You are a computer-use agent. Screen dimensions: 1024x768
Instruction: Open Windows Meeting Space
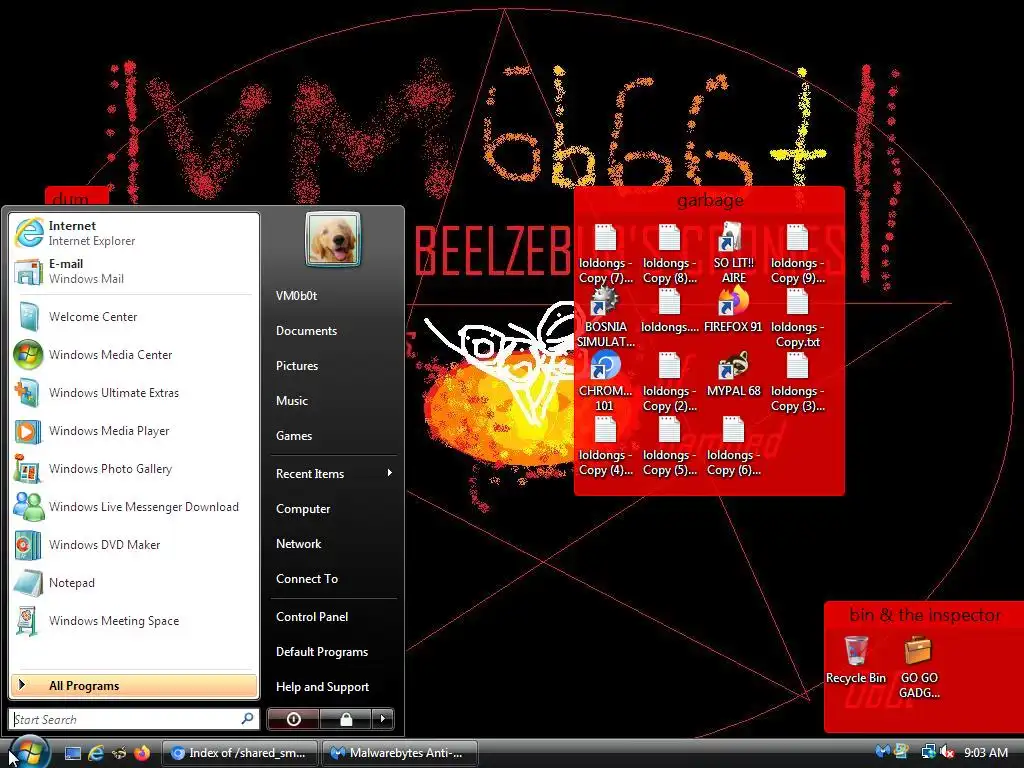(x=134, y=620)
